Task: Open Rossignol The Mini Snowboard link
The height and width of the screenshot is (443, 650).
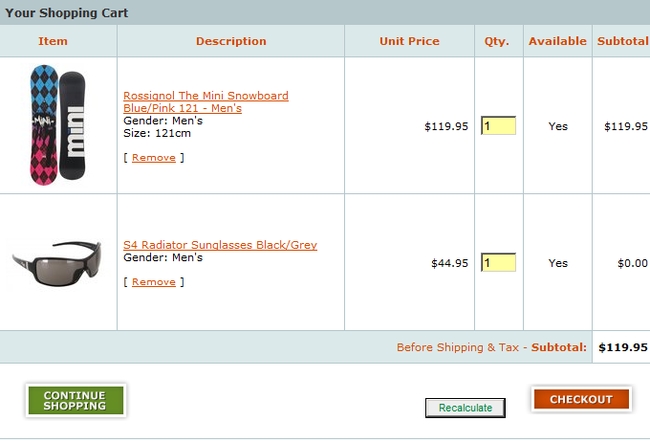Action: 205,101
